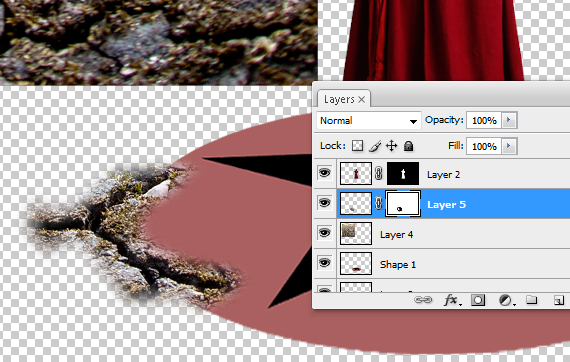Switch to the Layers tab
This screenshot has width=570, height=362.
(344, 99)
